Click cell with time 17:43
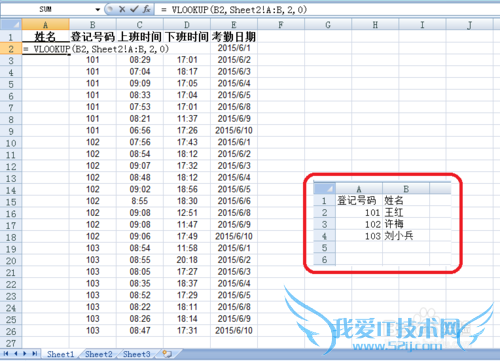Viewport: 500px width, 361px height. 187,142
